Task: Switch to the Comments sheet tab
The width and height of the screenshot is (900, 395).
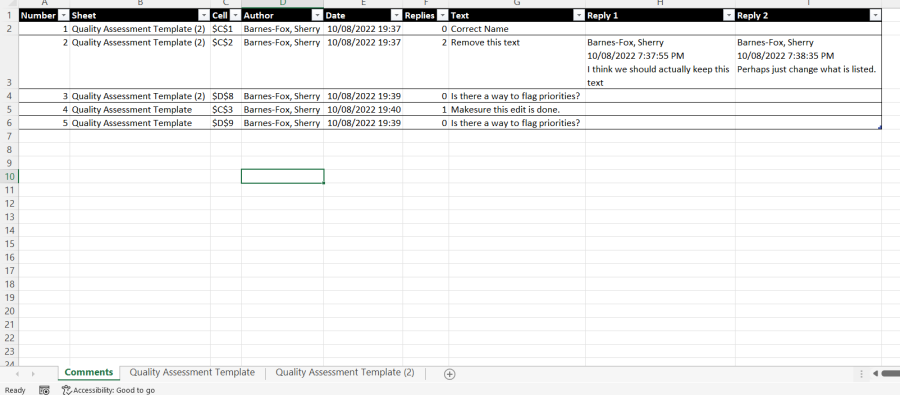Action: pyautogui.click(x=88, y=373)
